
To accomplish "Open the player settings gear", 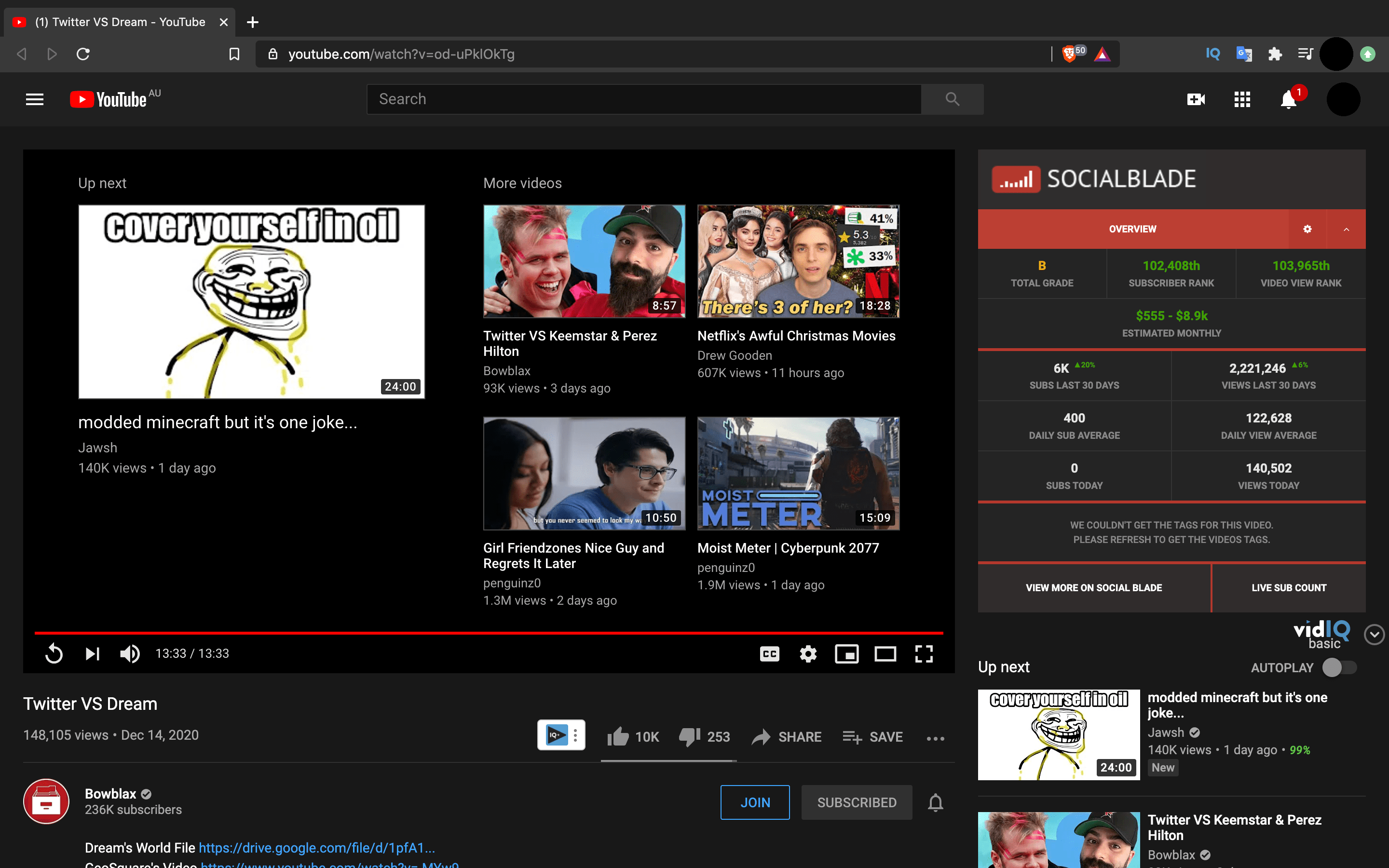I will 808,653.
